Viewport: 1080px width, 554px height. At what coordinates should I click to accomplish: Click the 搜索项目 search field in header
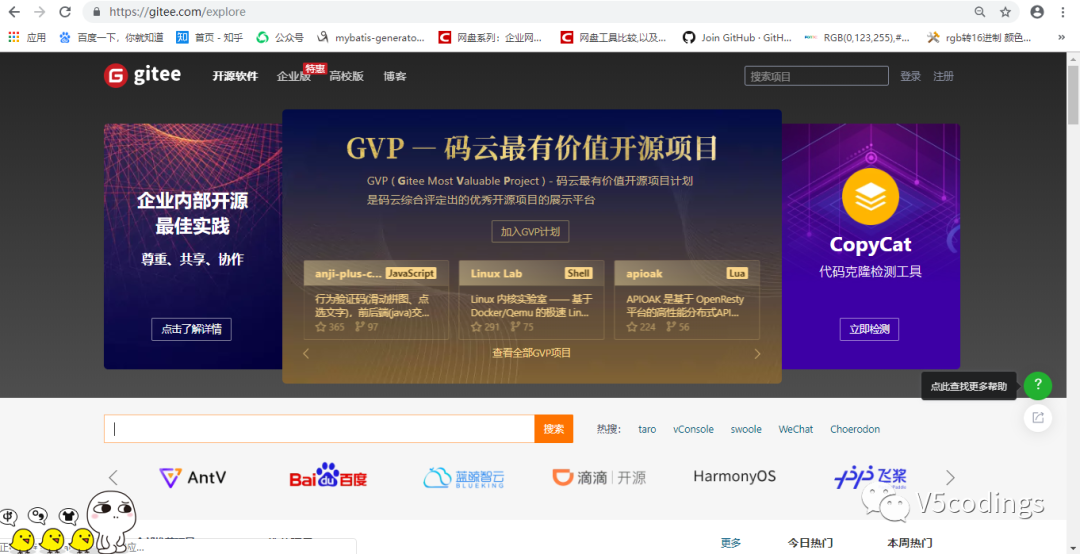coord(816,77)
